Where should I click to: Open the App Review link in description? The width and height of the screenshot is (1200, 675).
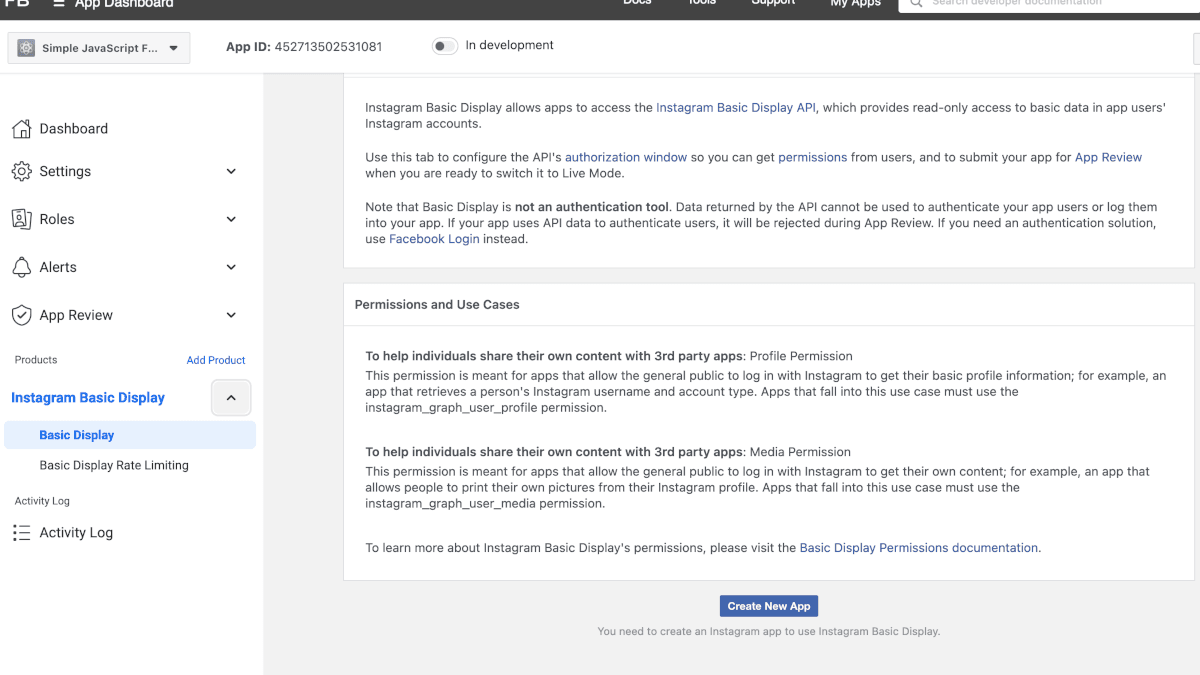tap(1108, 158)
